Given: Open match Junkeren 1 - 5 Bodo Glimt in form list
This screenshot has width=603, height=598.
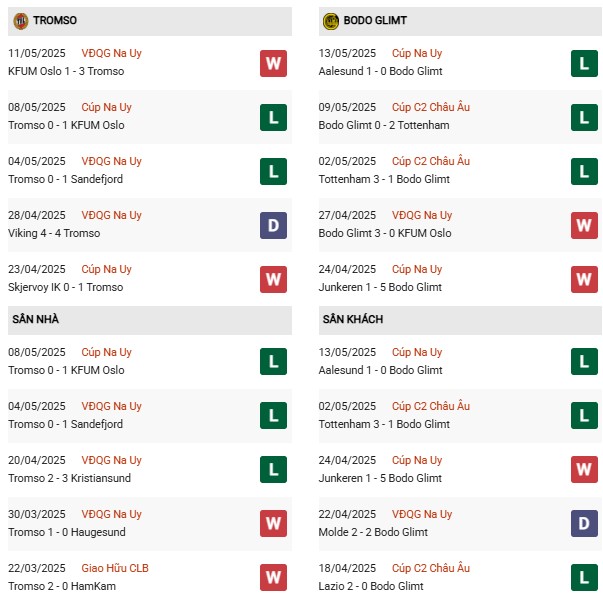Looking at the screenshot, I should point(380,287).
